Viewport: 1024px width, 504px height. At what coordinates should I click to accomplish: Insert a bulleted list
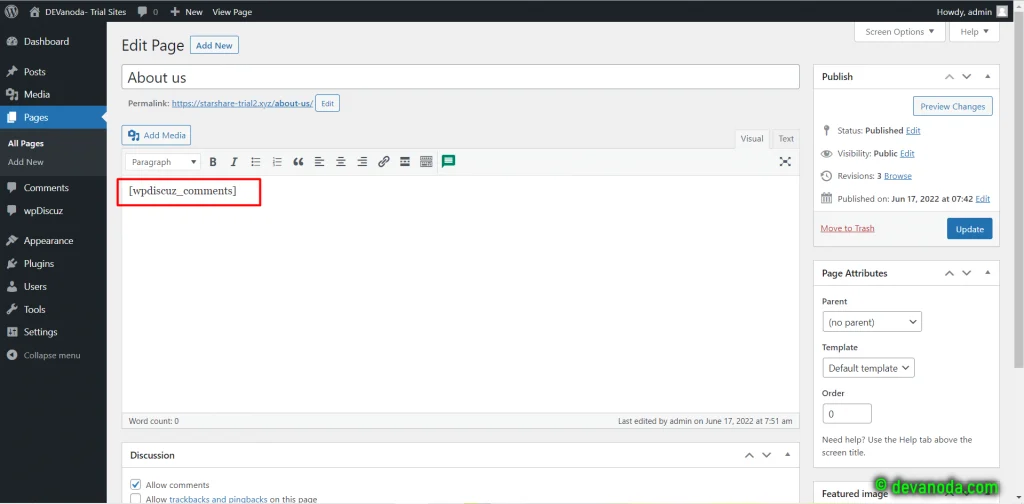click(255, 162)
